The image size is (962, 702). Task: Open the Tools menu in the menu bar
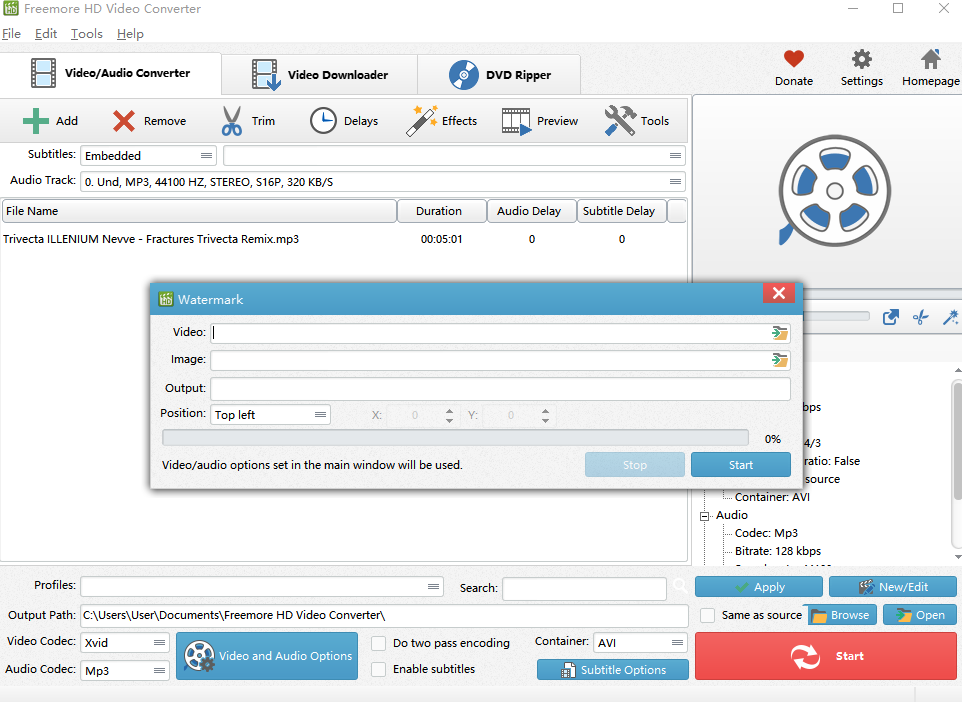tap(87, 34)
